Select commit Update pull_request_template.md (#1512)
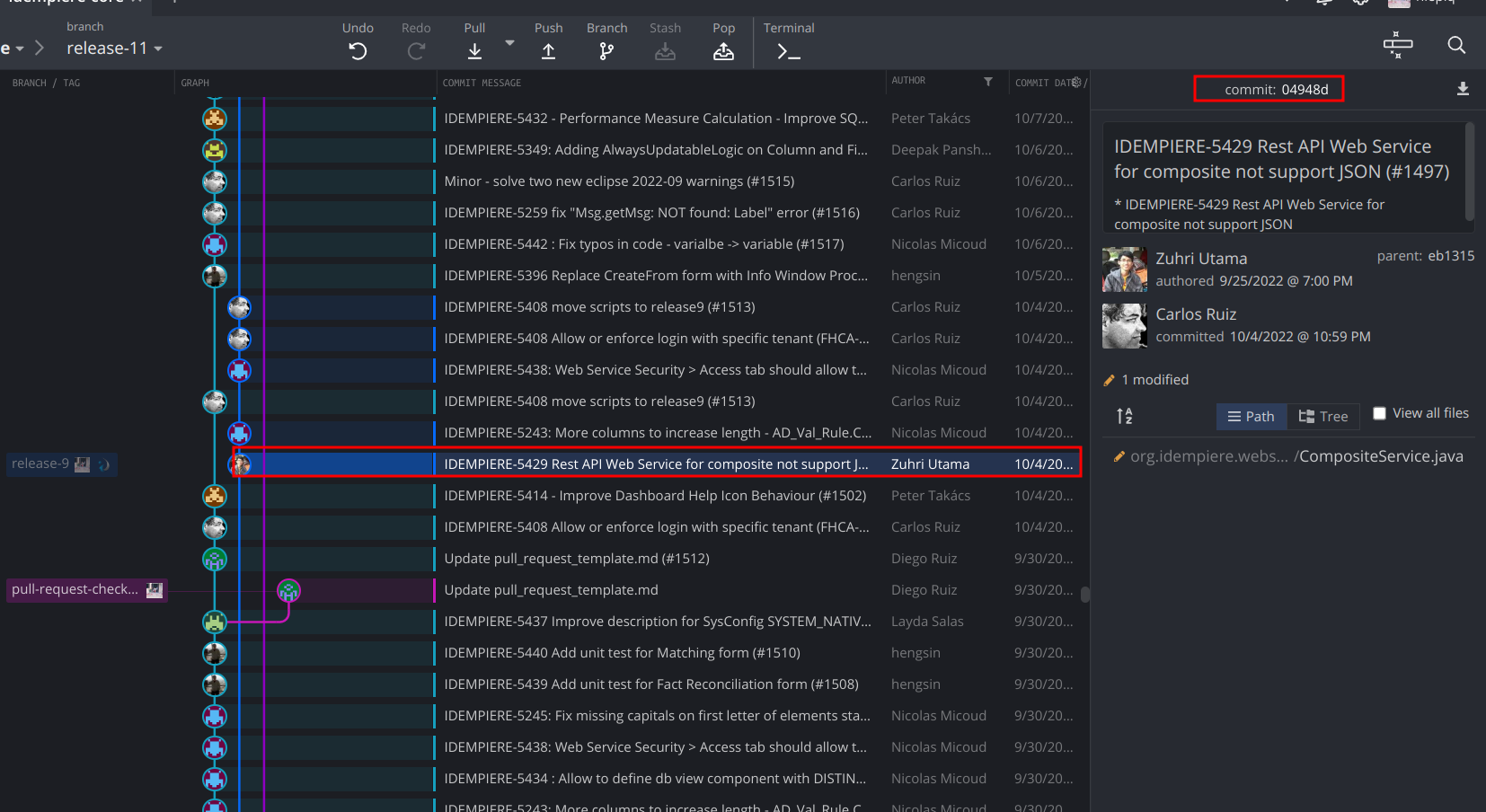Image resolution: width=1486 pixels, height=812 pixels. pyautogui.click(x=577, y=559)
